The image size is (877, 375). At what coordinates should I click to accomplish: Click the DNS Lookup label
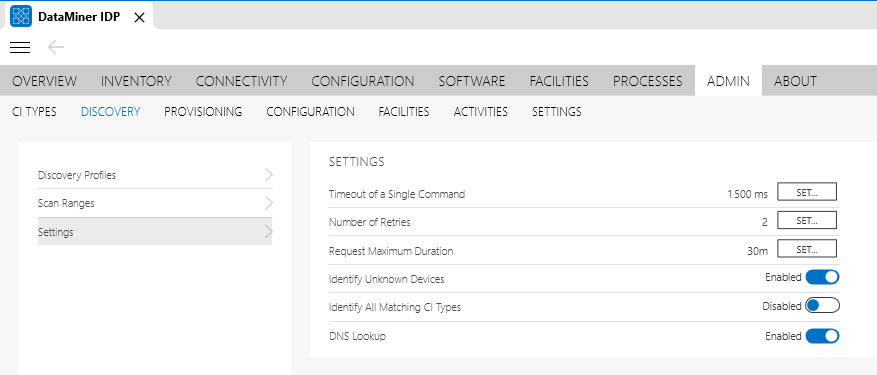point(357,336)
